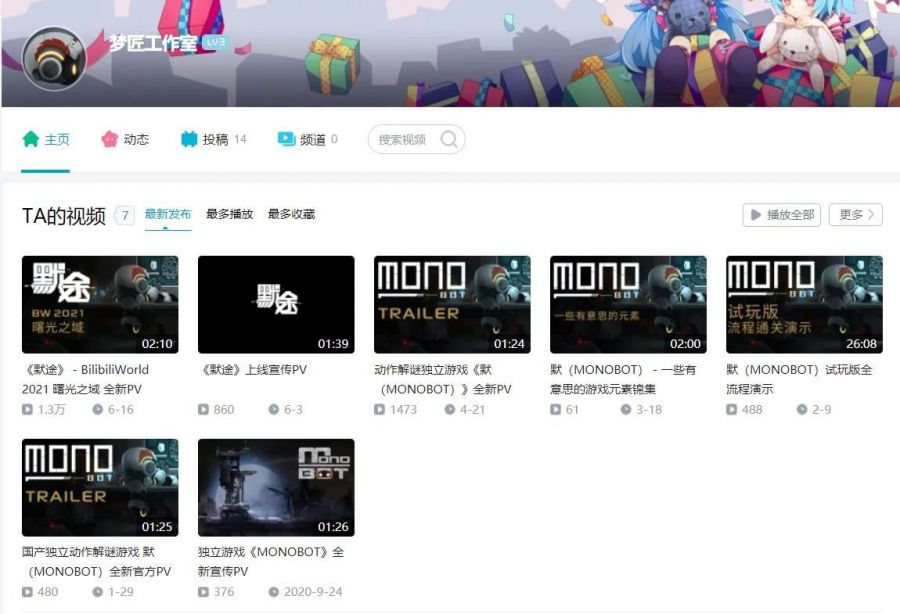The width and height of the screenshot is (900, 614).
Task: Open the BW 2021 曙光之域 video thumbnail
Action: click(100, 305)
